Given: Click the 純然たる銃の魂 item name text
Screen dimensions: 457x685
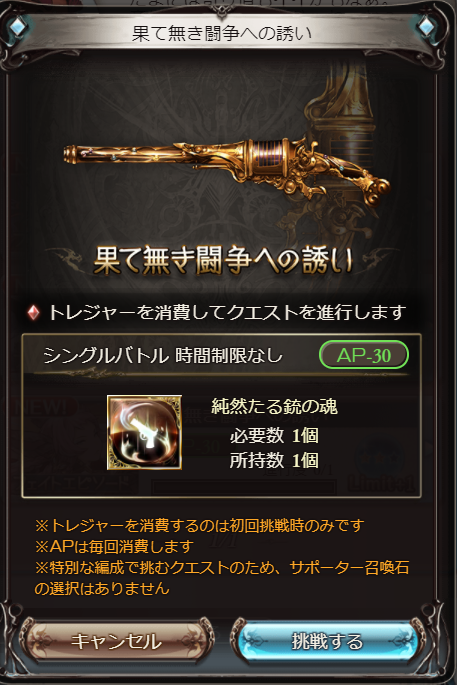Looking at the screenshot, I should [274, 406].
